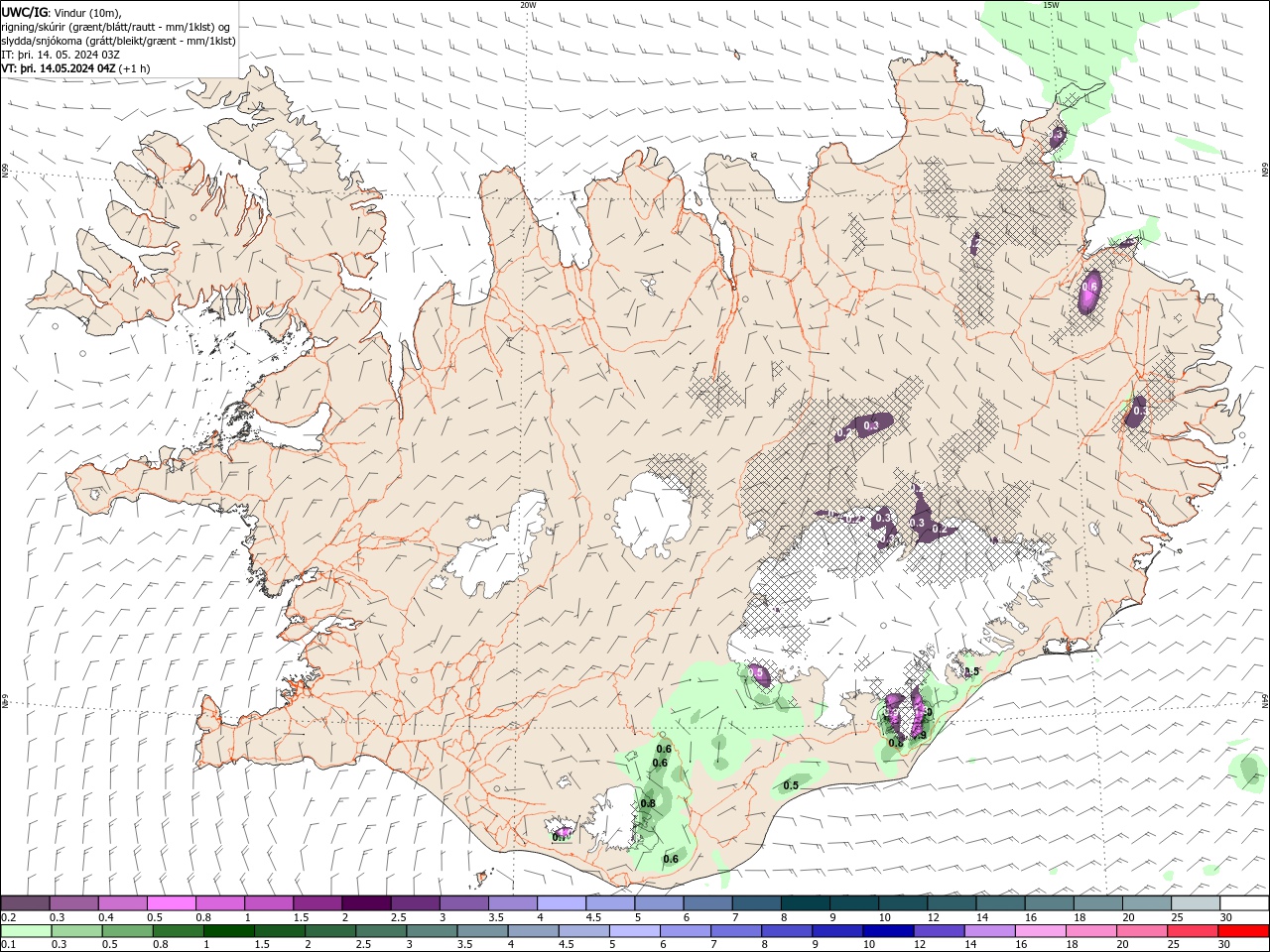Choose the light periwinkle 4 swatch in the snow scale
The height and width of the screenshot is (952, 1270).
[x=561, y=903]
